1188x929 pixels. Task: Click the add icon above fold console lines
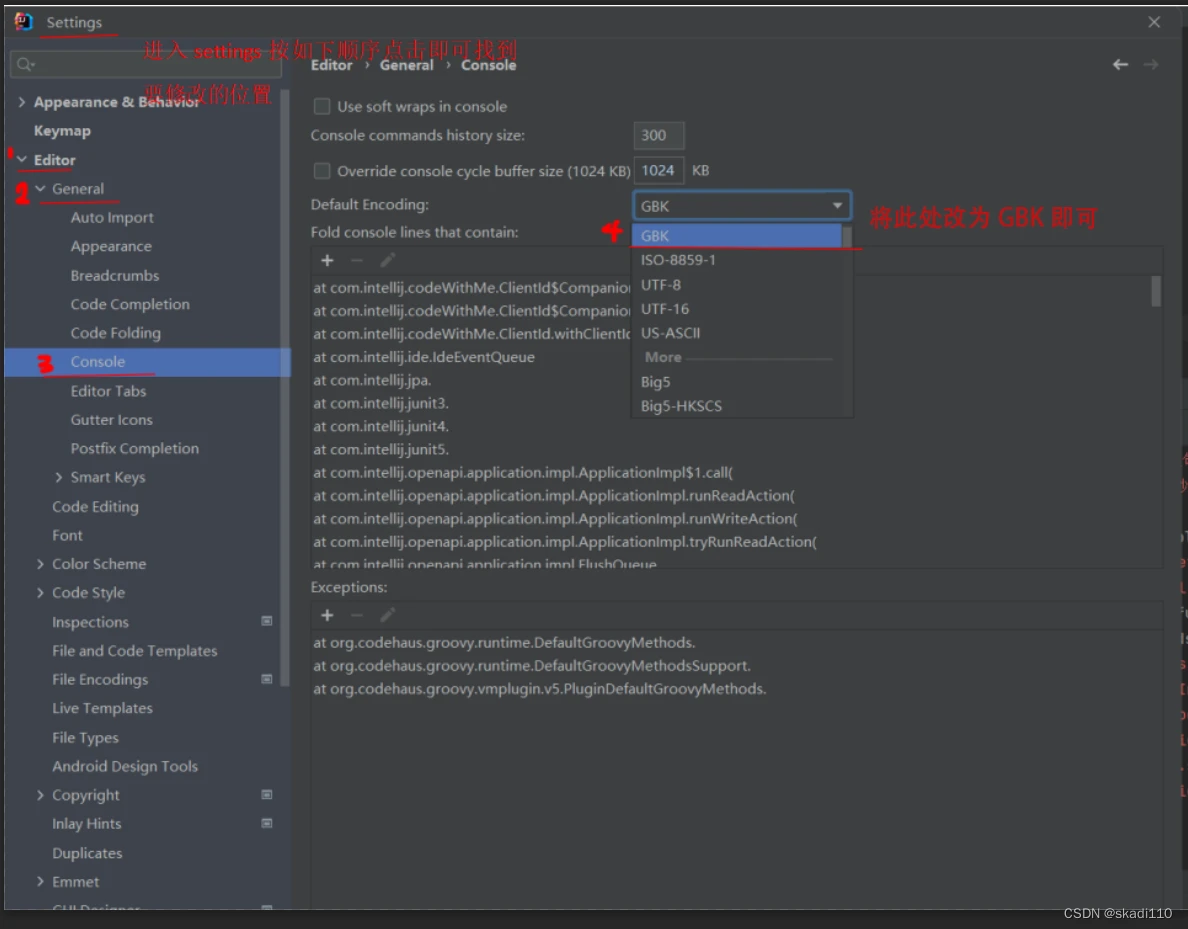coord(327,261)
